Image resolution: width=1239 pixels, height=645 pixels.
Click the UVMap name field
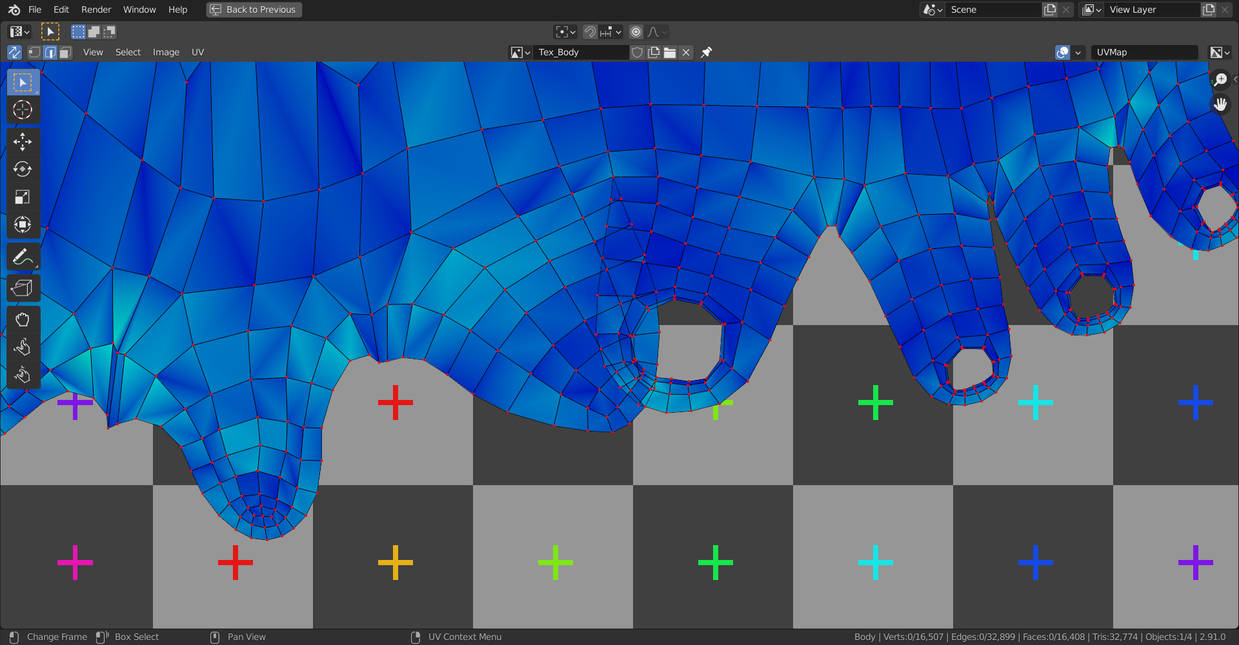click(1145, 52)
